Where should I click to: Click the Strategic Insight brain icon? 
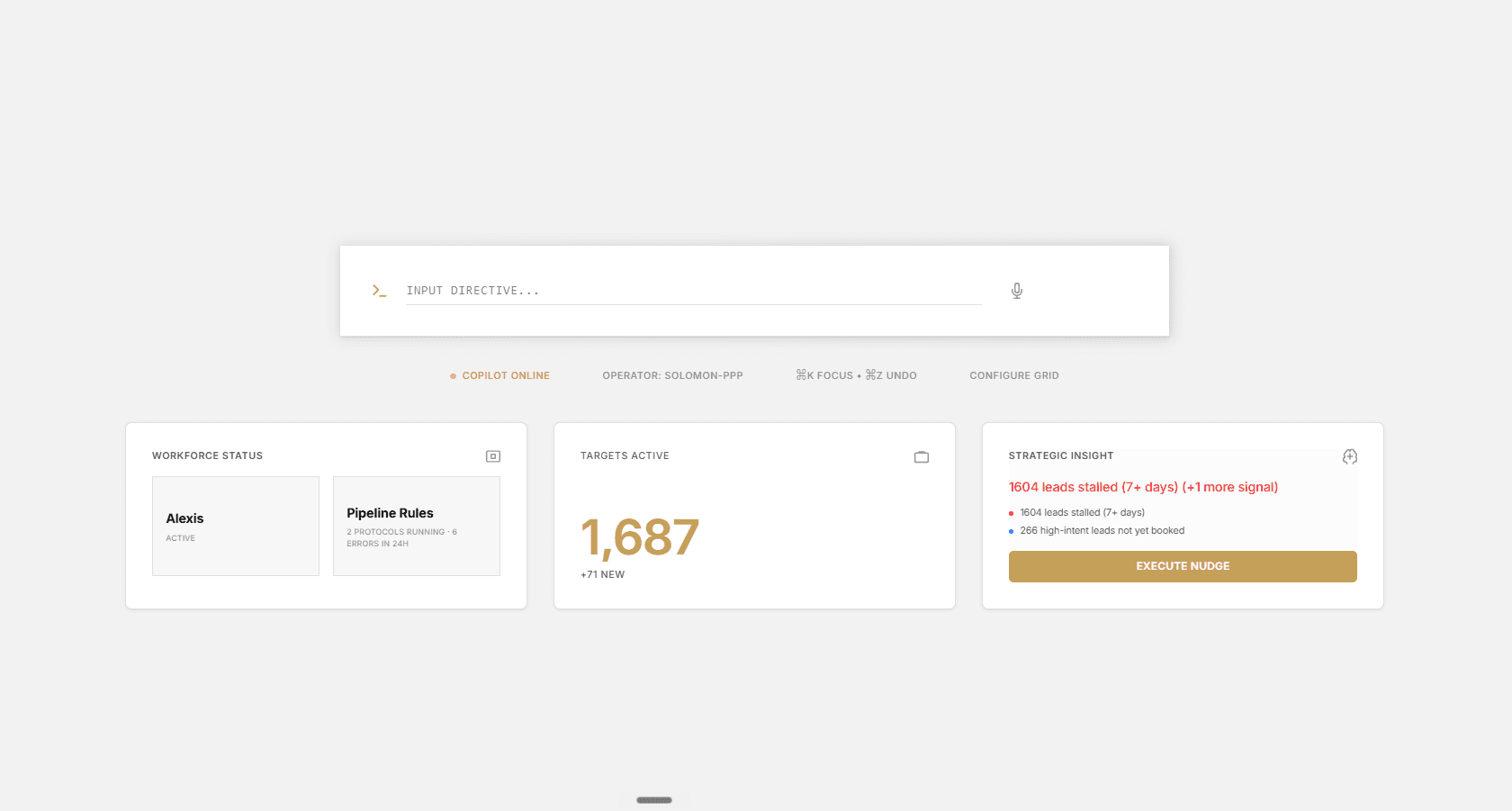click(x=1350, y=456)
